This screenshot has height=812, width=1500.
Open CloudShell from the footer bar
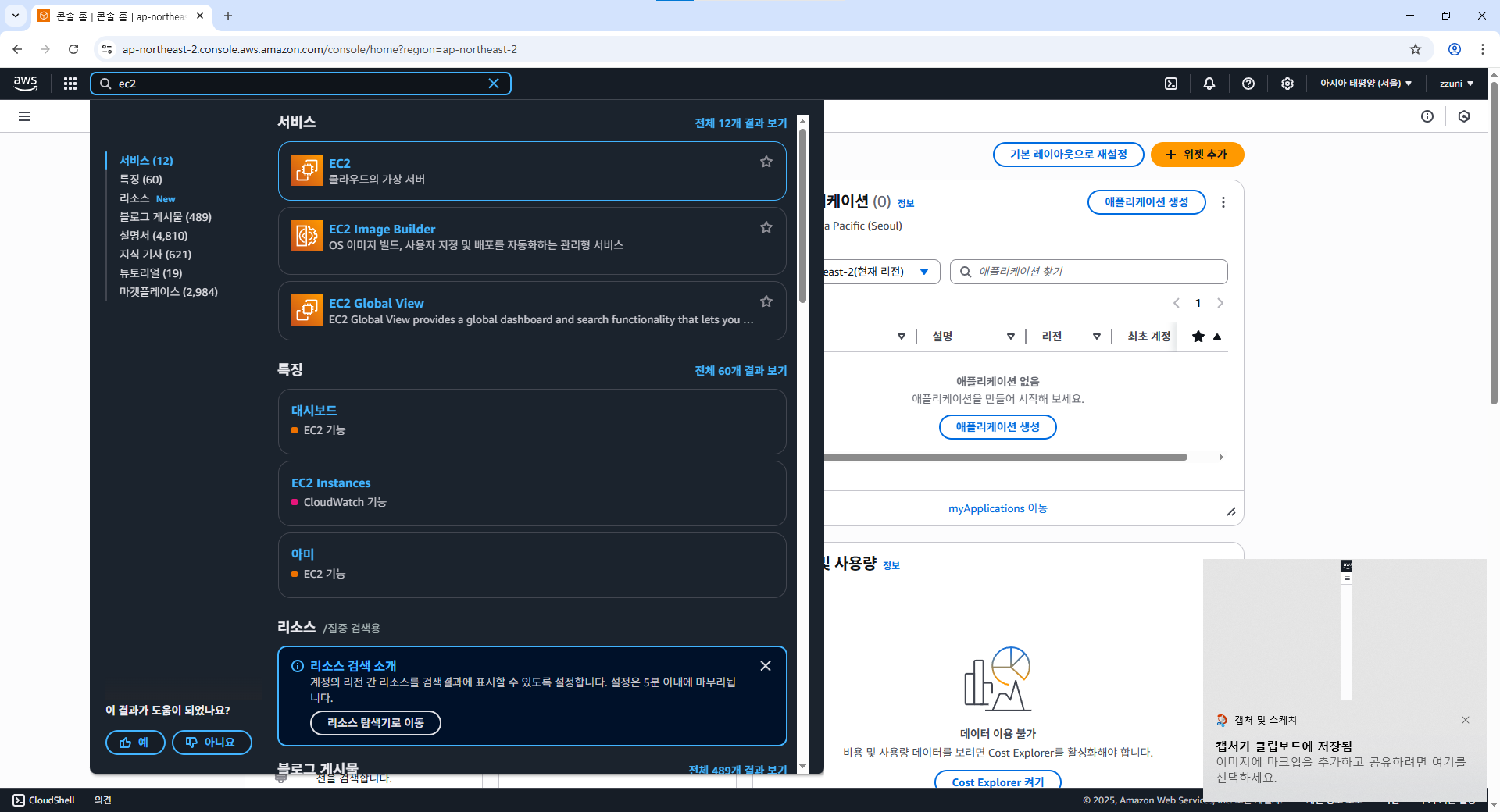click(44, 800)
